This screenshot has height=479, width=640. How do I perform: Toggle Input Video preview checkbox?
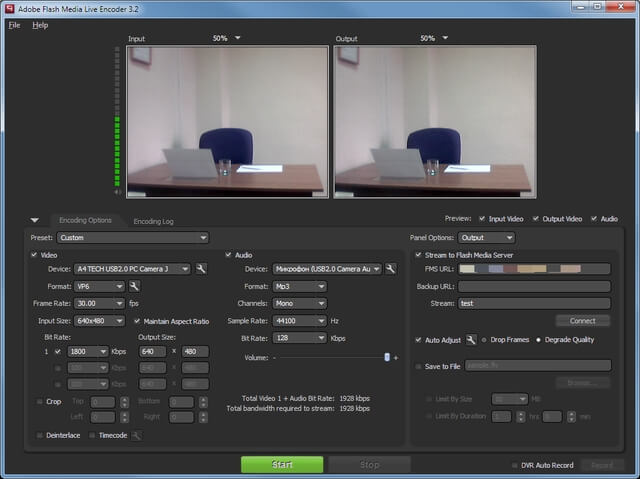[x=482, y=219]
